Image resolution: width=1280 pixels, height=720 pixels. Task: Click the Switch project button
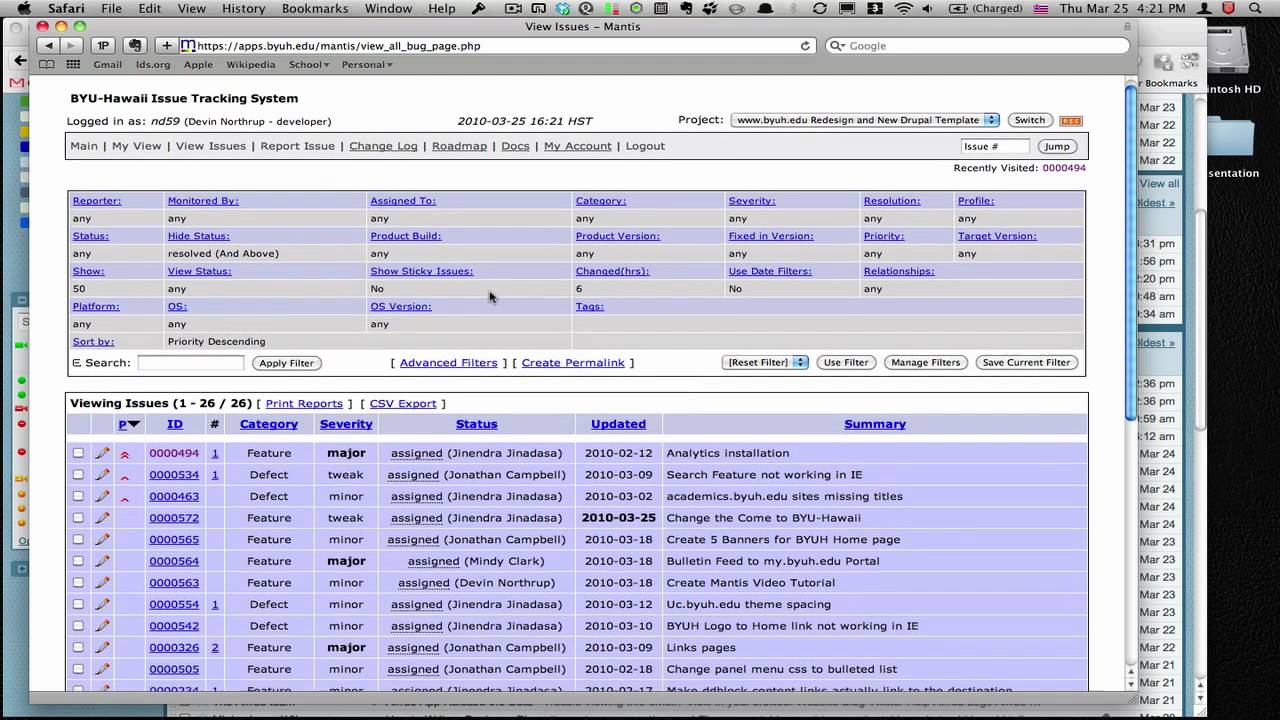tap(1029, 120)
